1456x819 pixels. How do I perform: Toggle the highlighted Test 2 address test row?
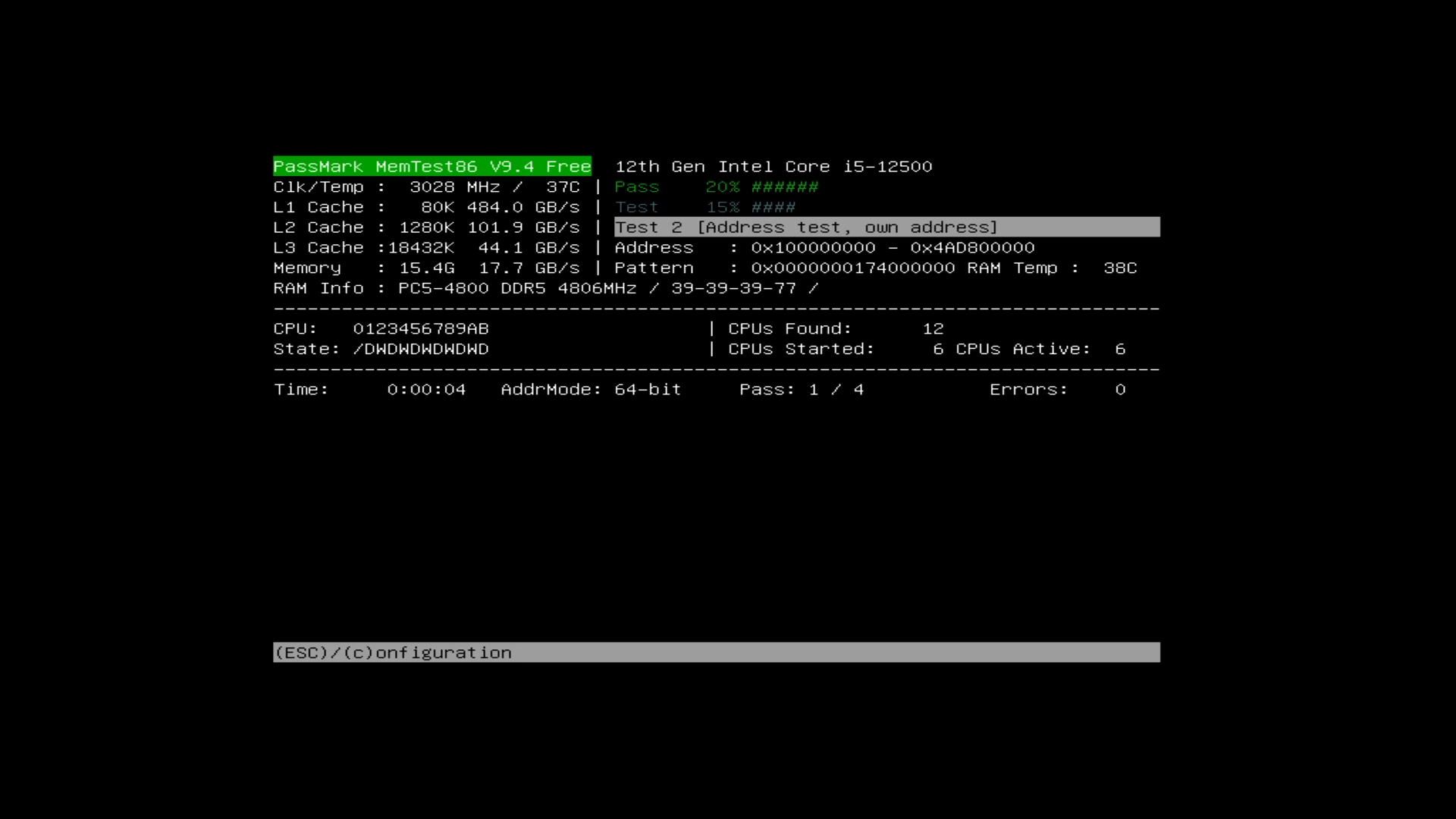coord(806,227)
